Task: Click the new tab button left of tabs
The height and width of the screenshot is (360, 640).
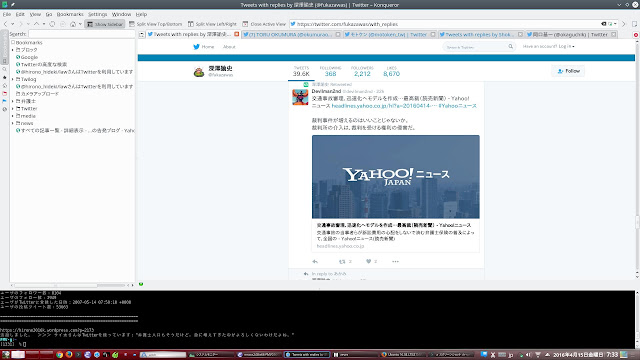Action: [x=142, y=35]
